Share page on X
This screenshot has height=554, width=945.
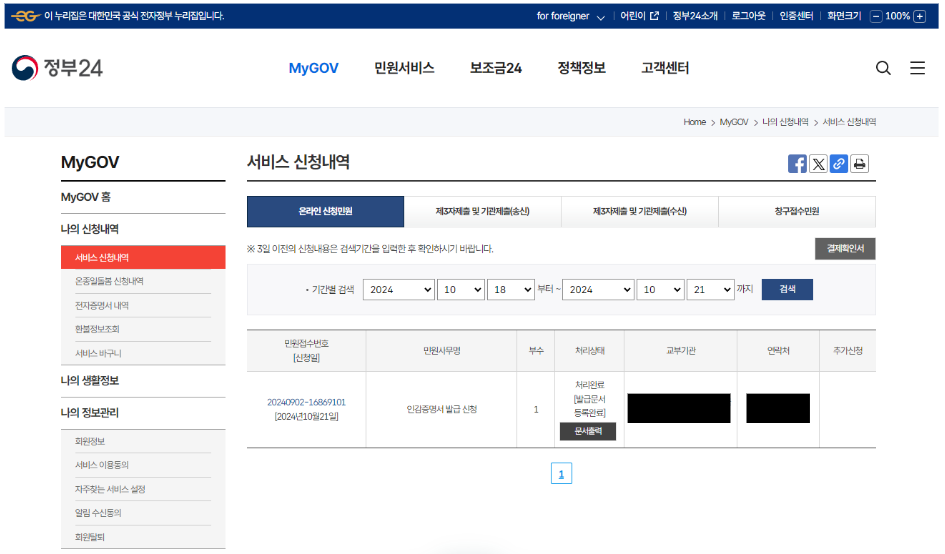(818, 163)
